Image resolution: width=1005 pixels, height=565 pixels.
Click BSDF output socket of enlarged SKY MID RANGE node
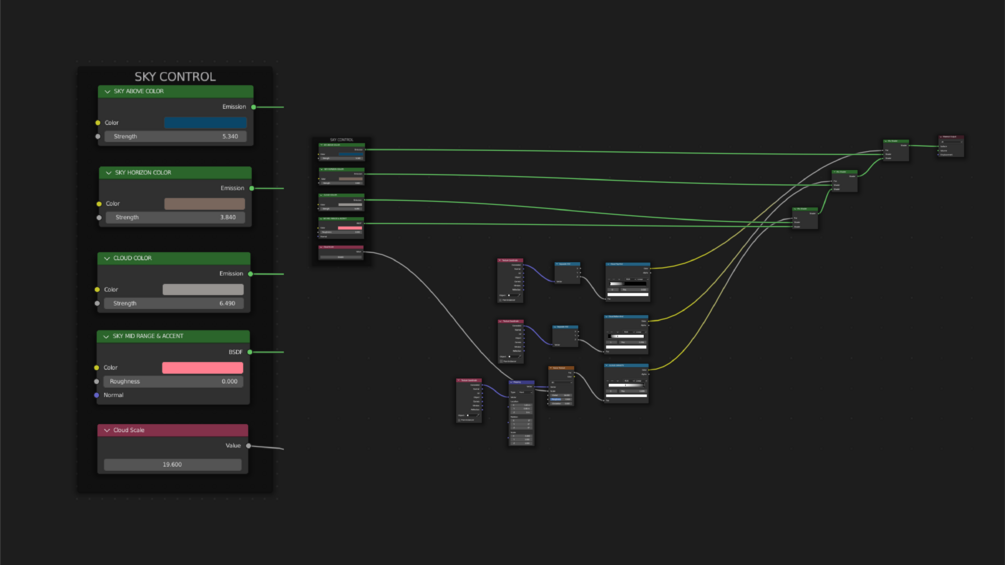pos(250,352)
